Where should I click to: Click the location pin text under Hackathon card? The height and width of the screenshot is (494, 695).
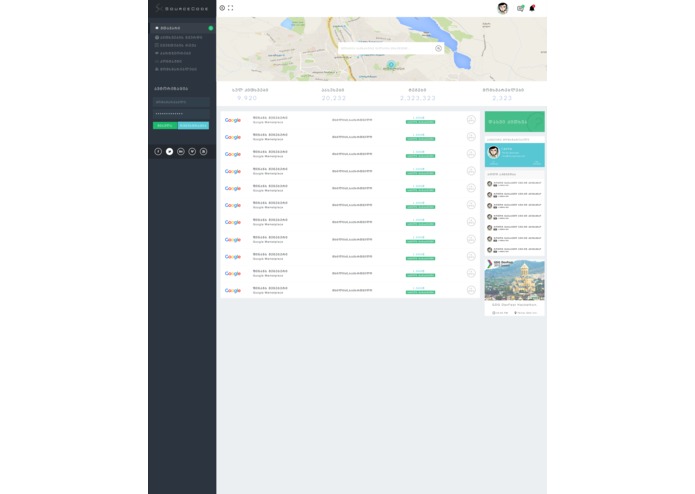click(525, 313)
